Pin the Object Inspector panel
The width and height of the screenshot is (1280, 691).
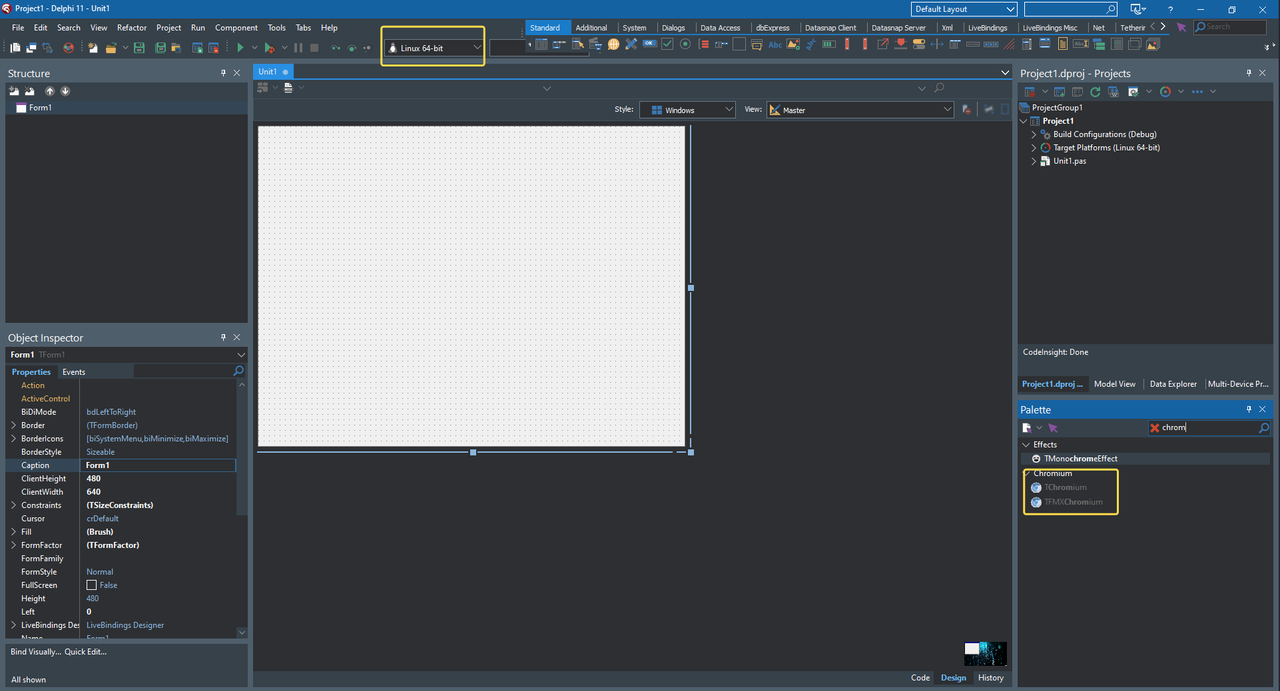223,338
